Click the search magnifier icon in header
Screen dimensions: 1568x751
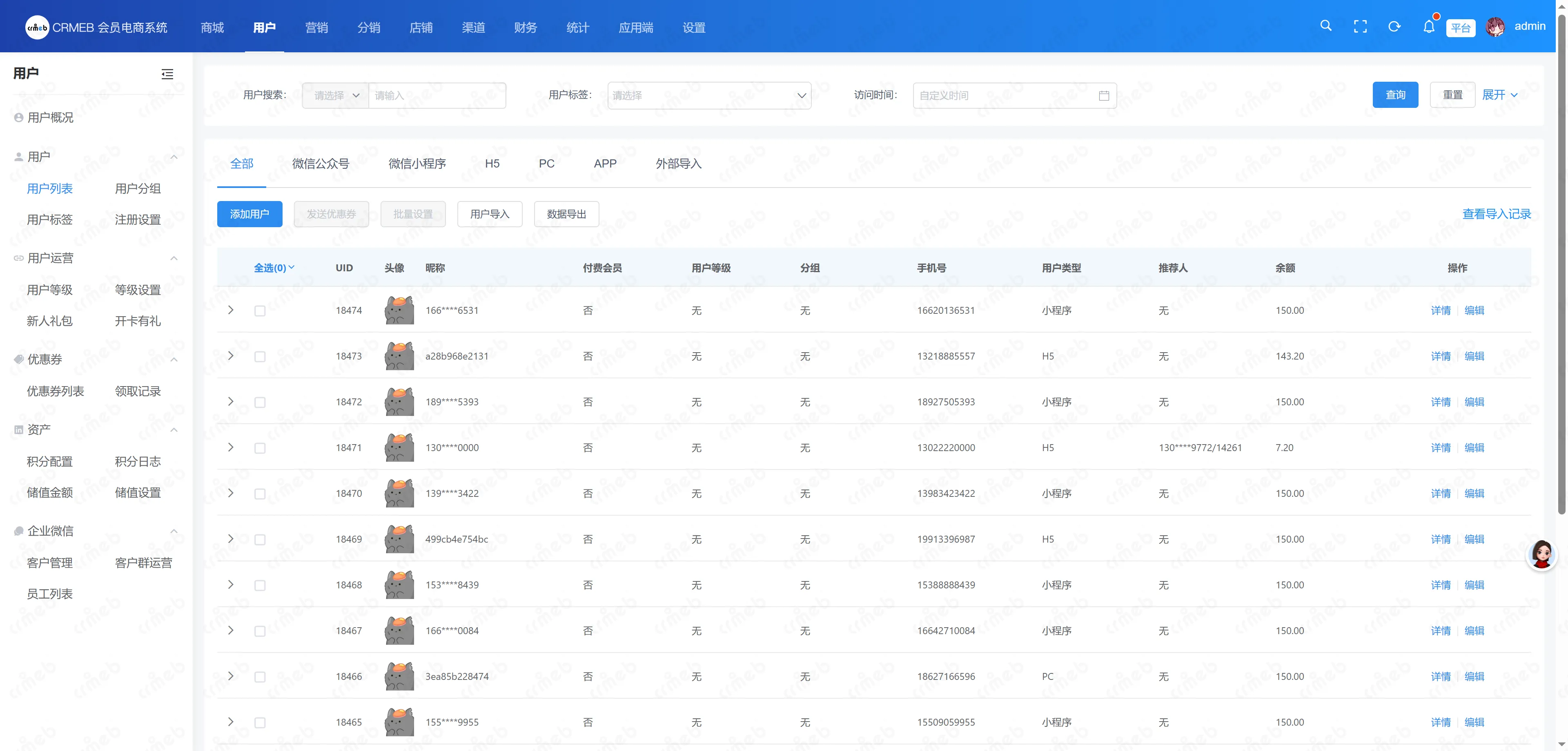pyautogui.click(x=1326, y=26)
